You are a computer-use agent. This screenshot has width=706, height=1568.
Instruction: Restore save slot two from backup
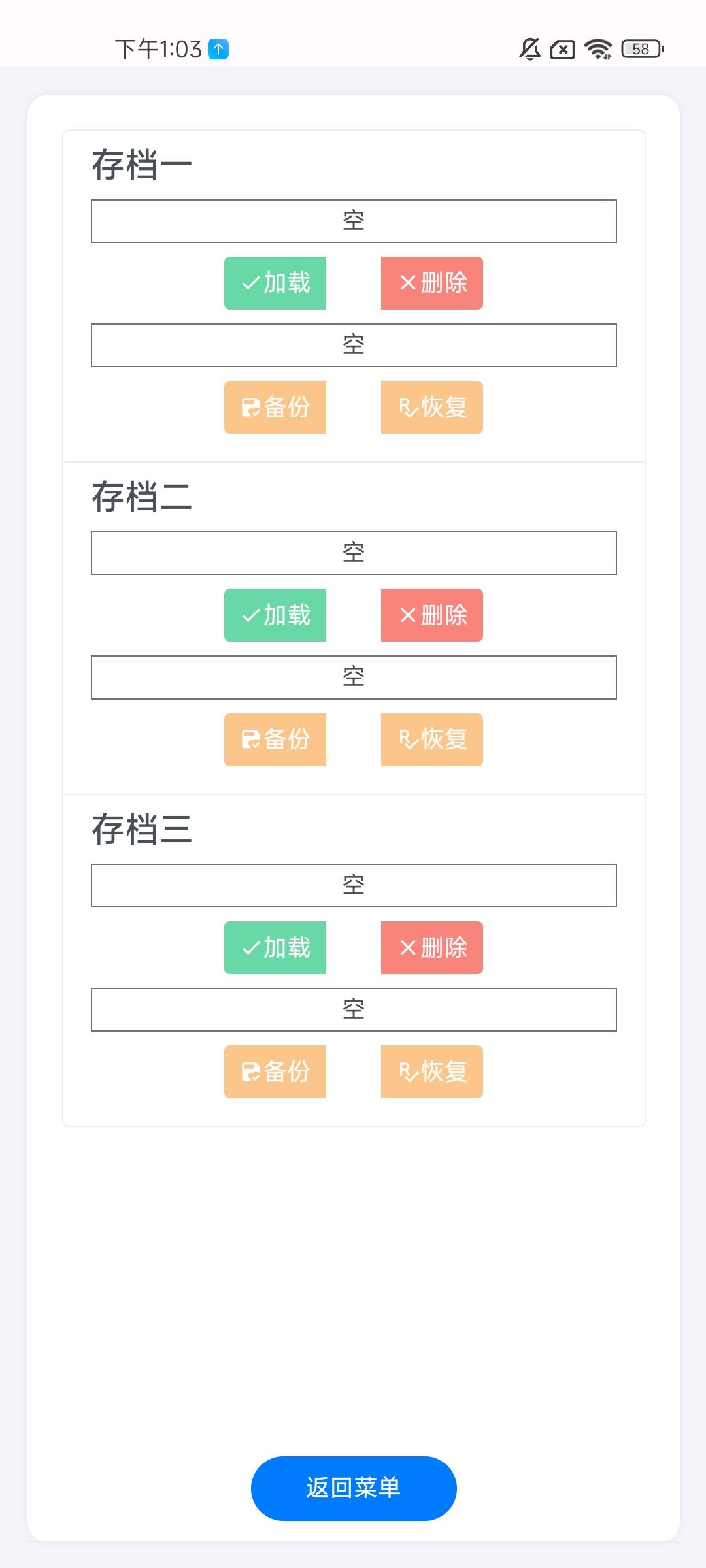tap(431, 740)
